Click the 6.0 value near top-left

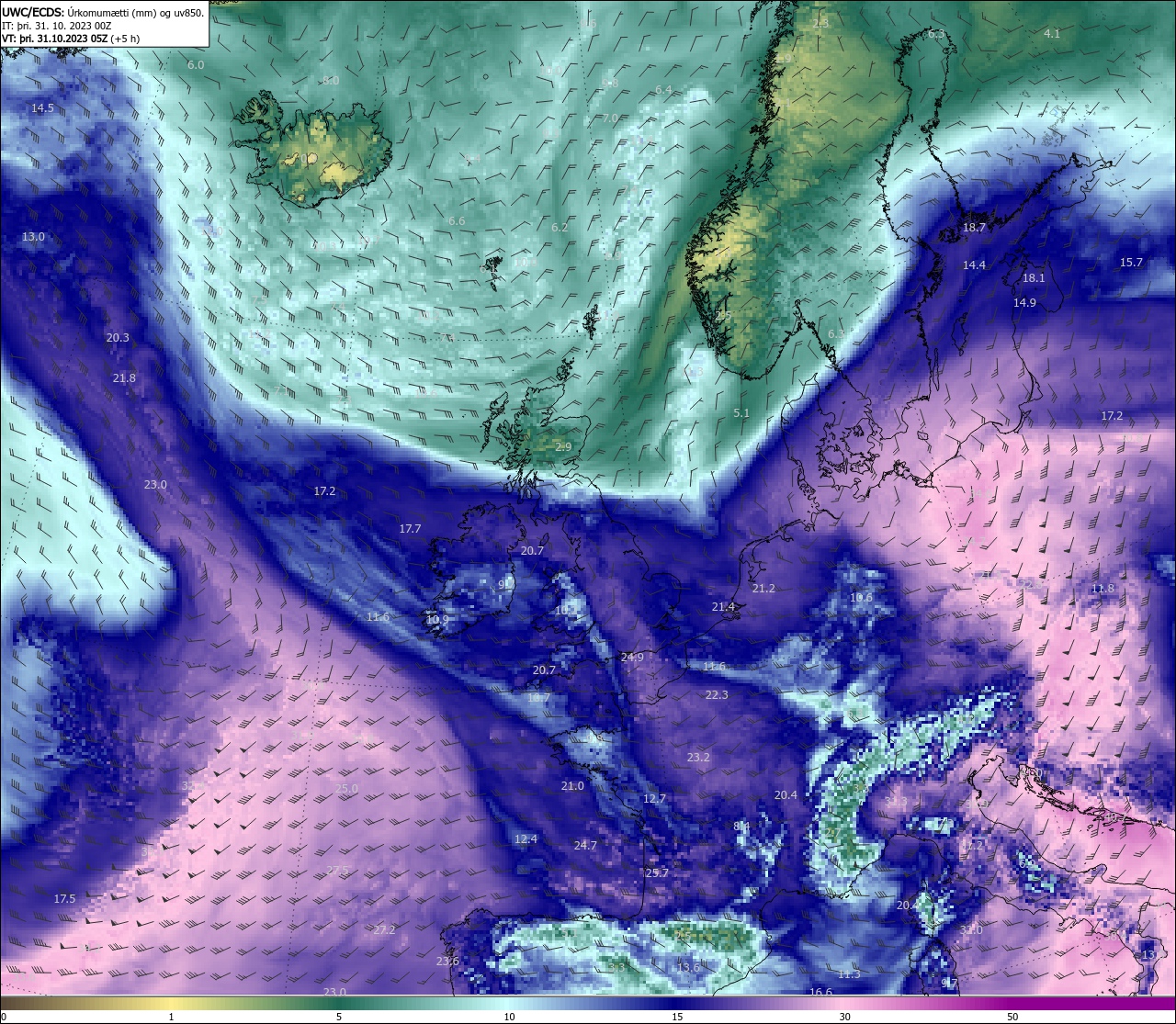click(x=196, y=65)
